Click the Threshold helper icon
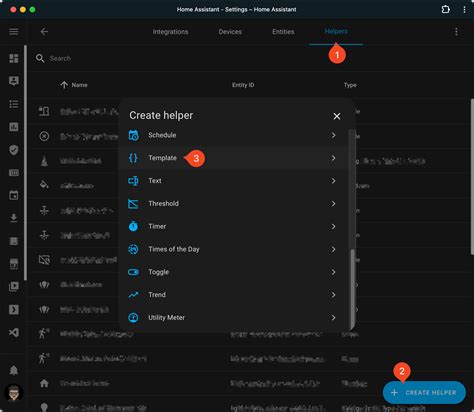The width and height of the screenshot is (474, 412). click(x=133, y=204)
